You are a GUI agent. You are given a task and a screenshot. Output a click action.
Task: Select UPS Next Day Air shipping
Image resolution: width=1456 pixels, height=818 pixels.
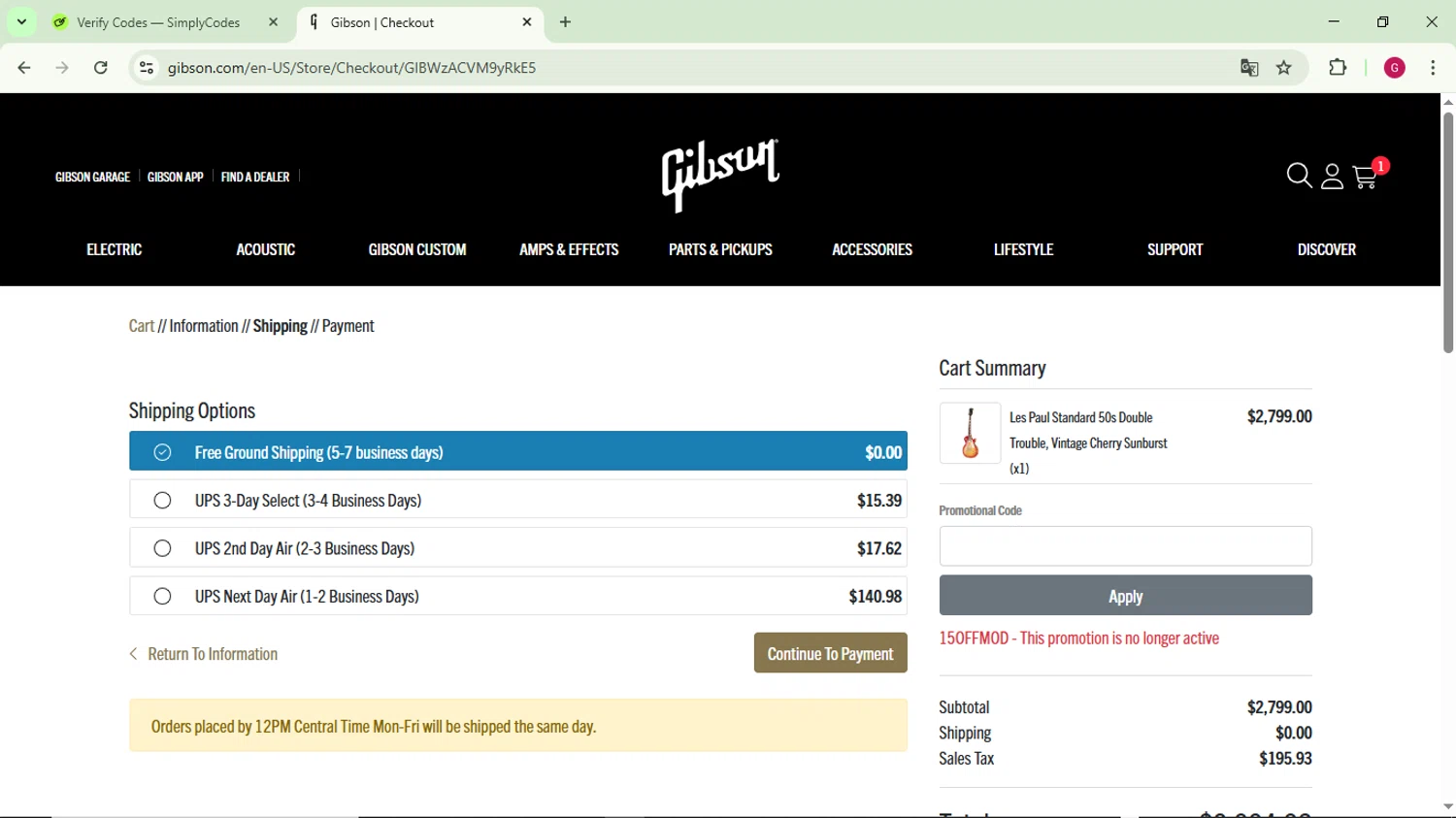click(x=518, y=596)
